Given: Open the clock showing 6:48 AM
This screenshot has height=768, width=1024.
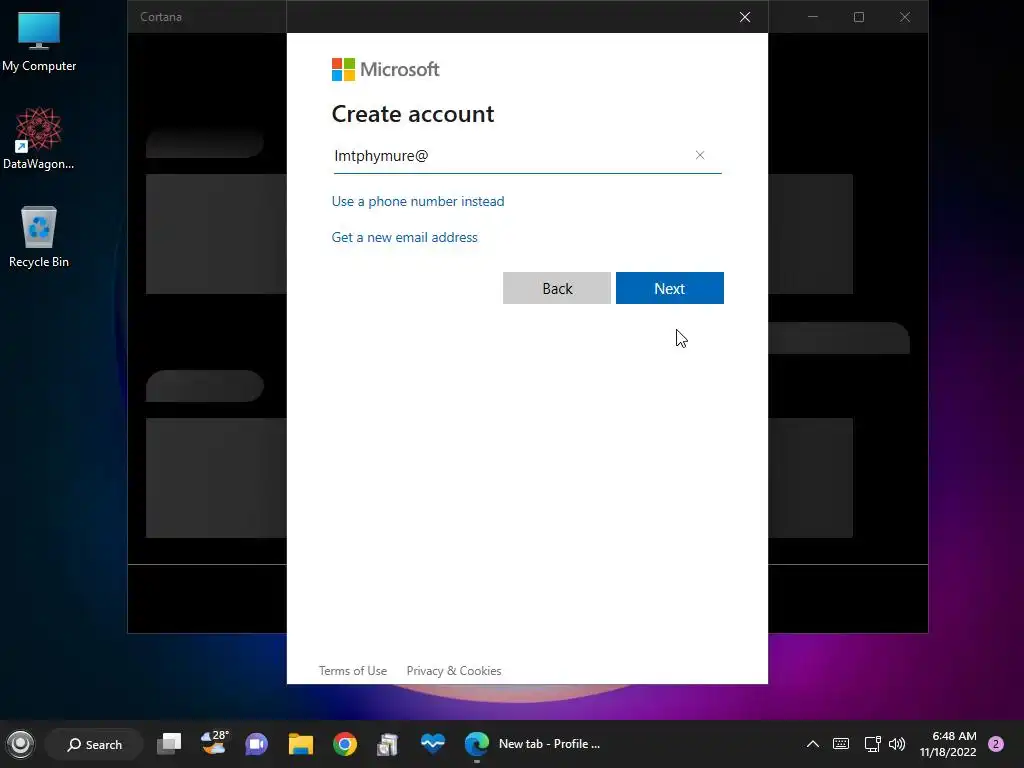Looking at the screenshot, I should [948, 744].
